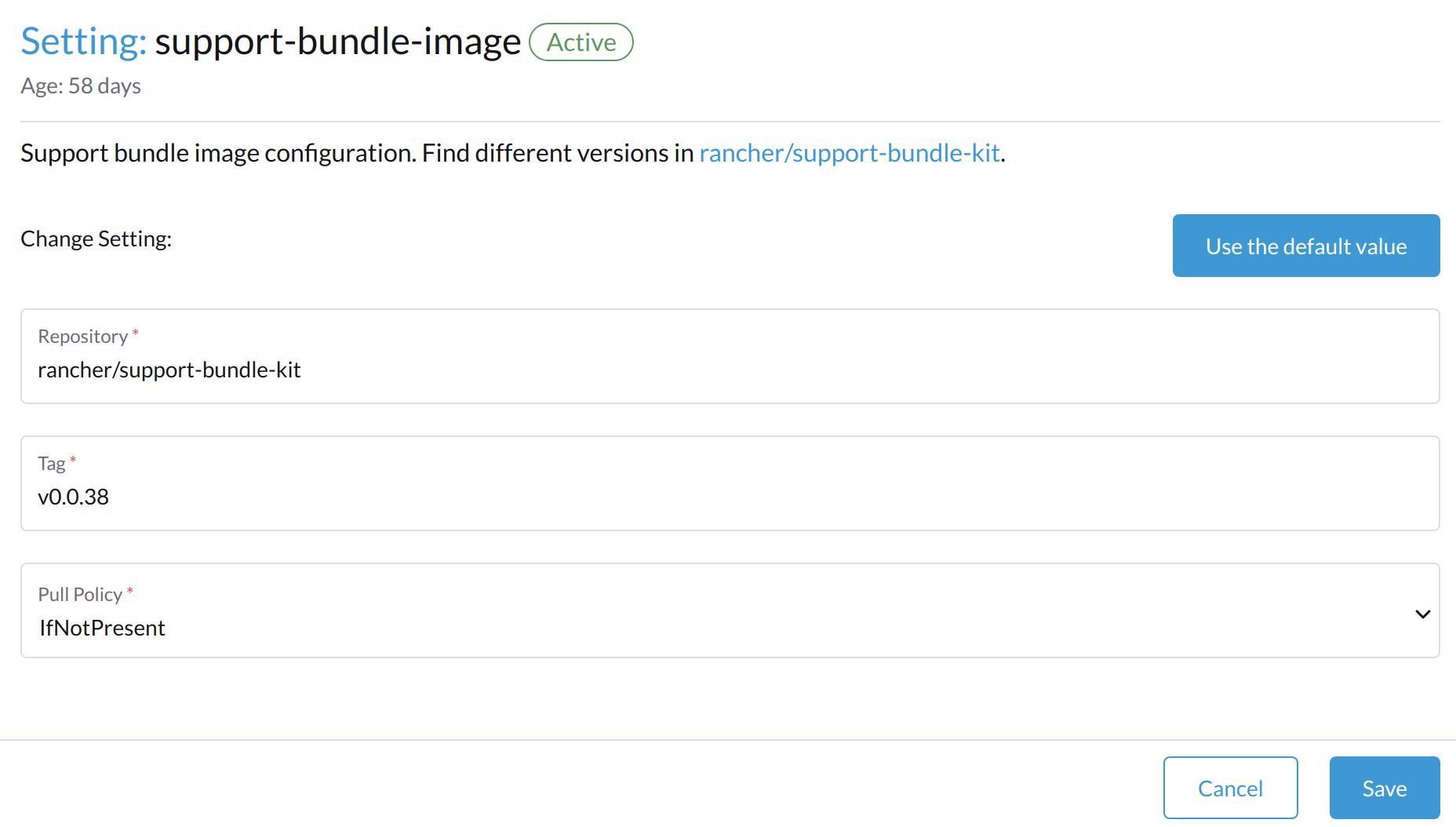Viewport: 1456px width, 827px height.
Task: Click the Active status badge
Action: click(x=581, y=42)
